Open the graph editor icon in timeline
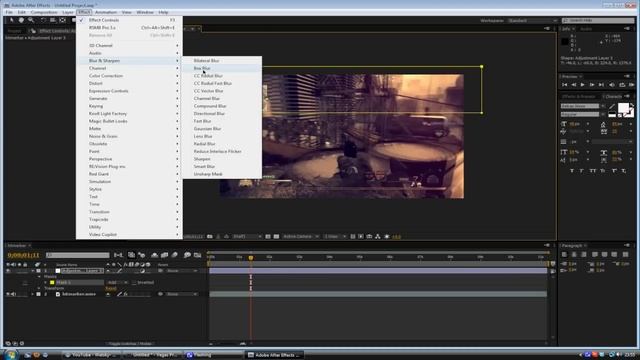 [198, 255]
